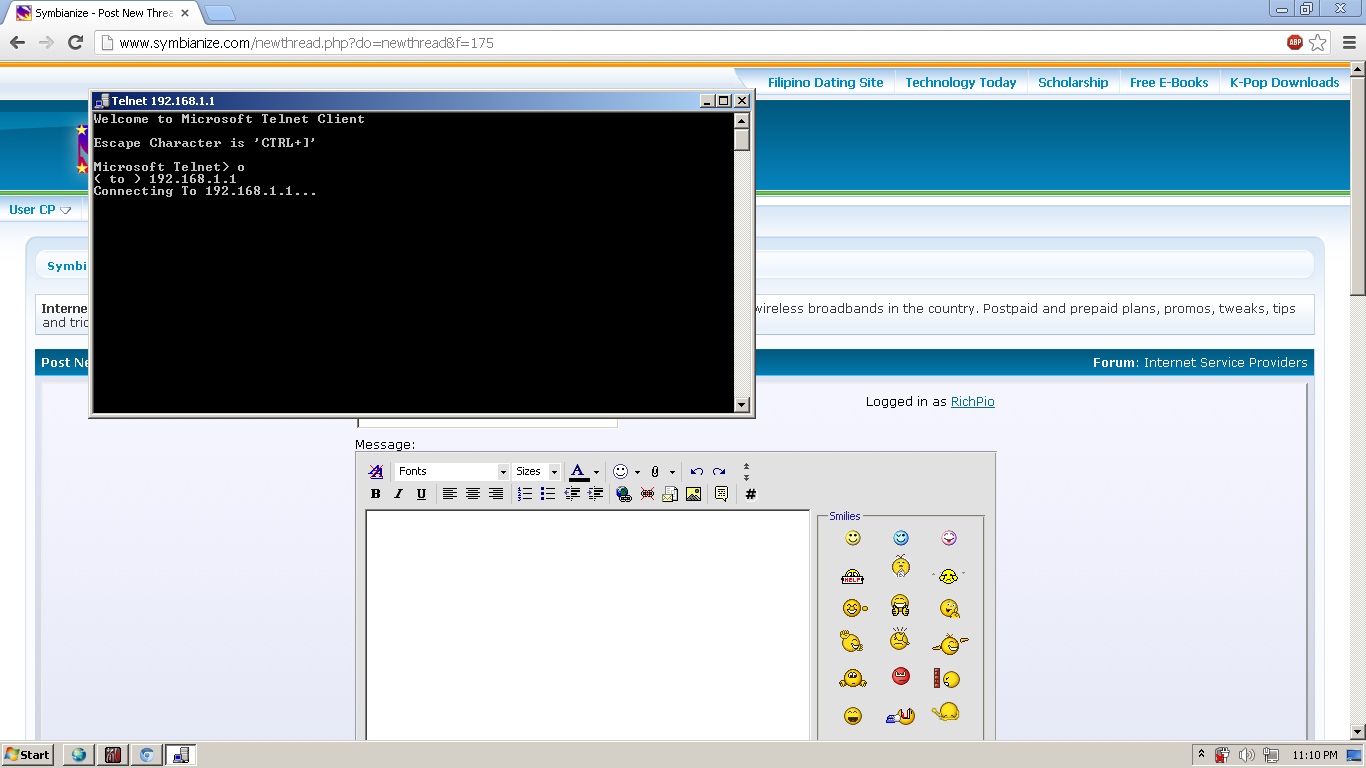Open smilies dropdown arrow in toolbar
This screenshot has height=768, width=1366.
[637, 472]
